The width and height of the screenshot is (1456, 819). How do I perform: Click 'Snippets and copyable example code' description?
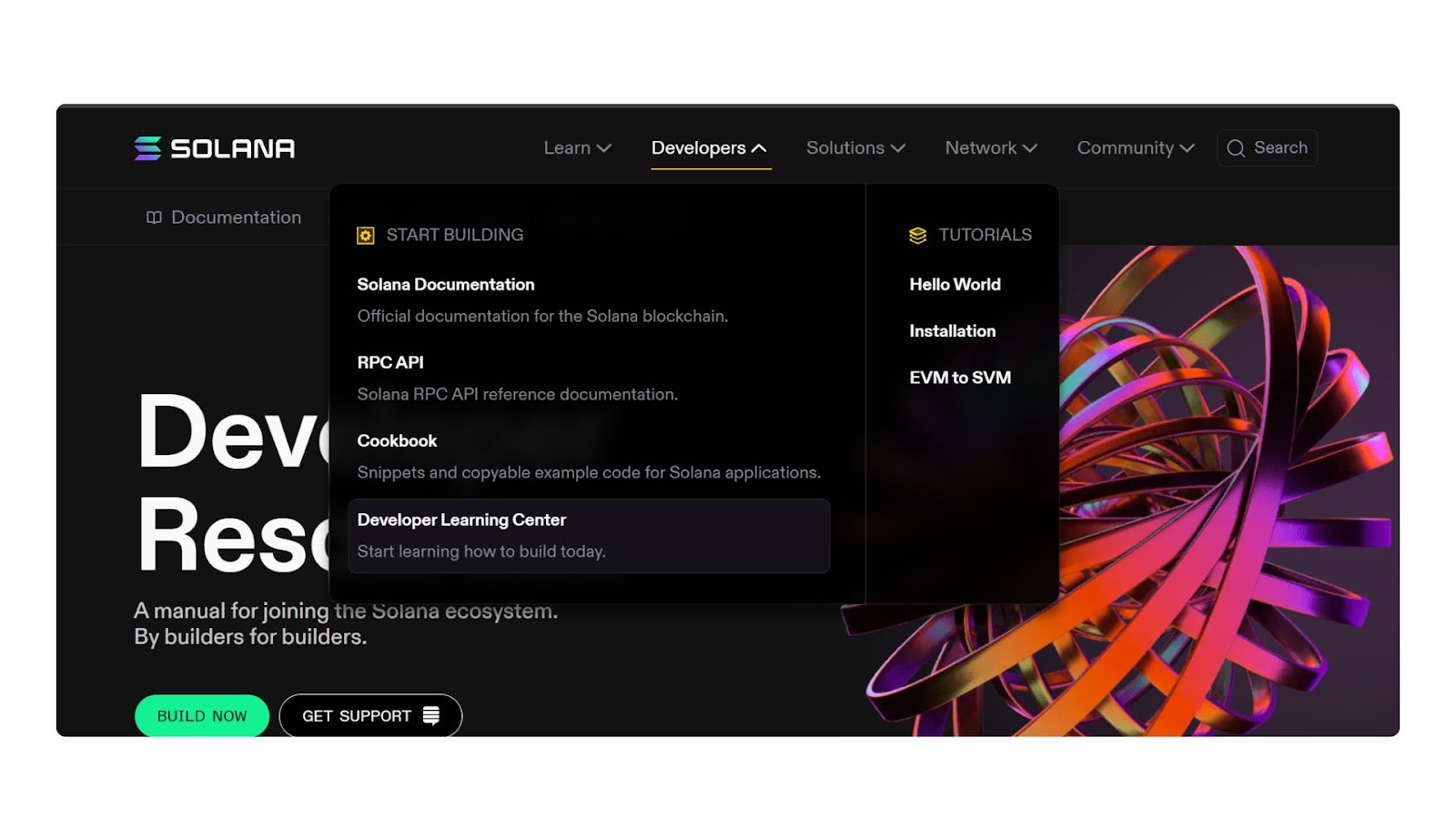click(589, 473)
